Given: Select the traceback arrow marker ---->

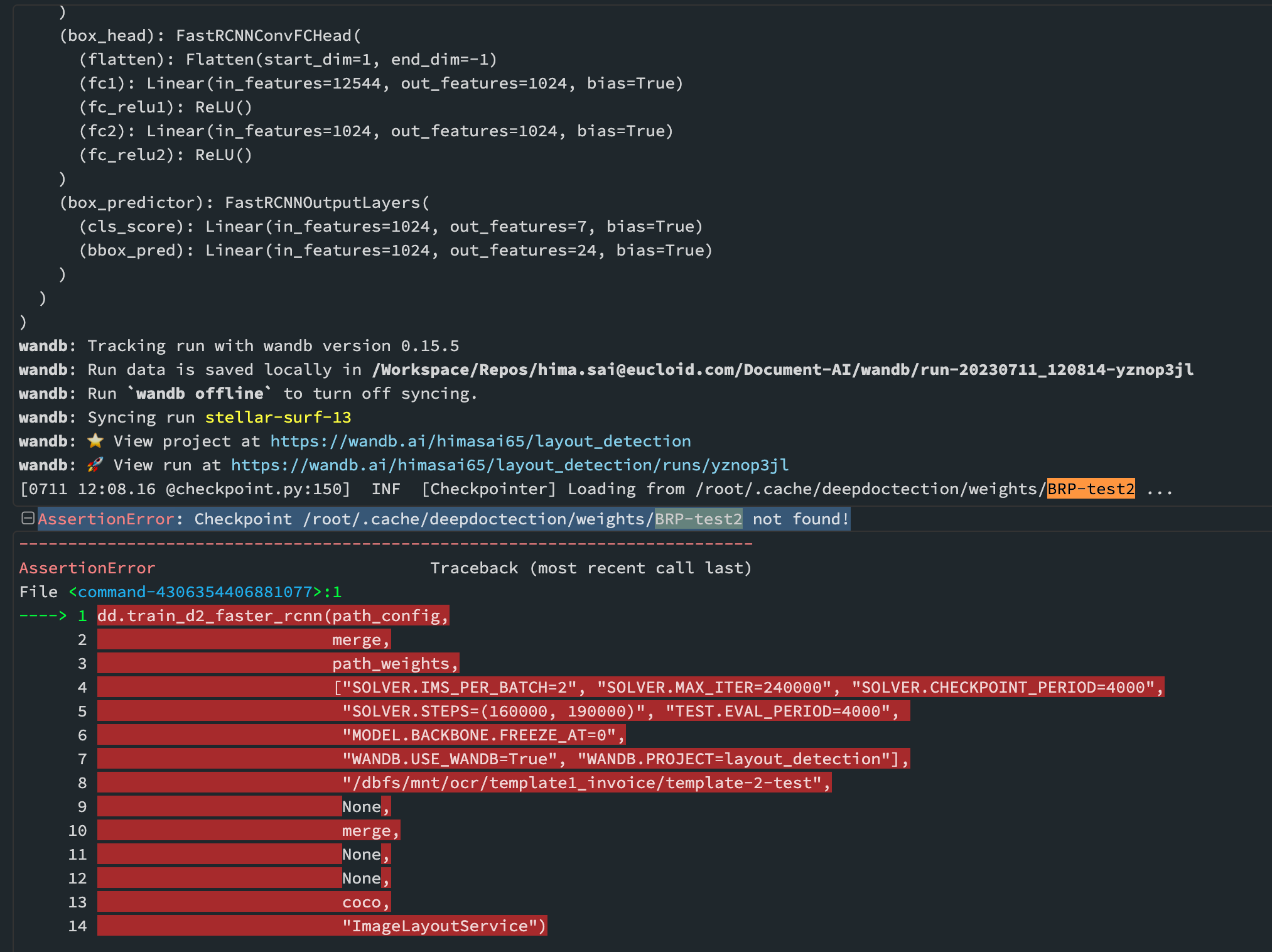Looking at the screenshot, I should point(41,615).
